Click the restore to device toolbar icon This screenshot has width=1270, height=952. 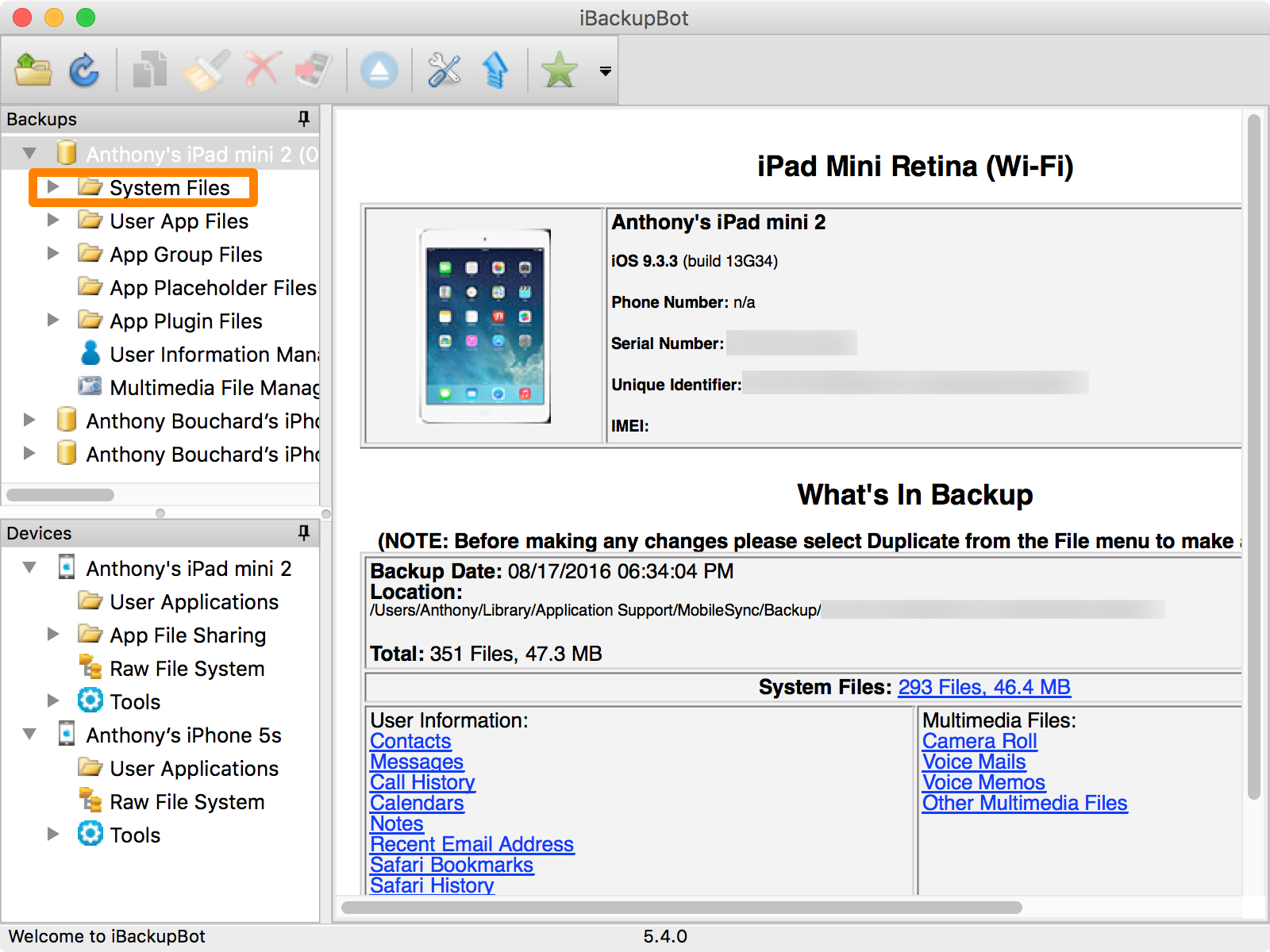(x=314, y=70)
